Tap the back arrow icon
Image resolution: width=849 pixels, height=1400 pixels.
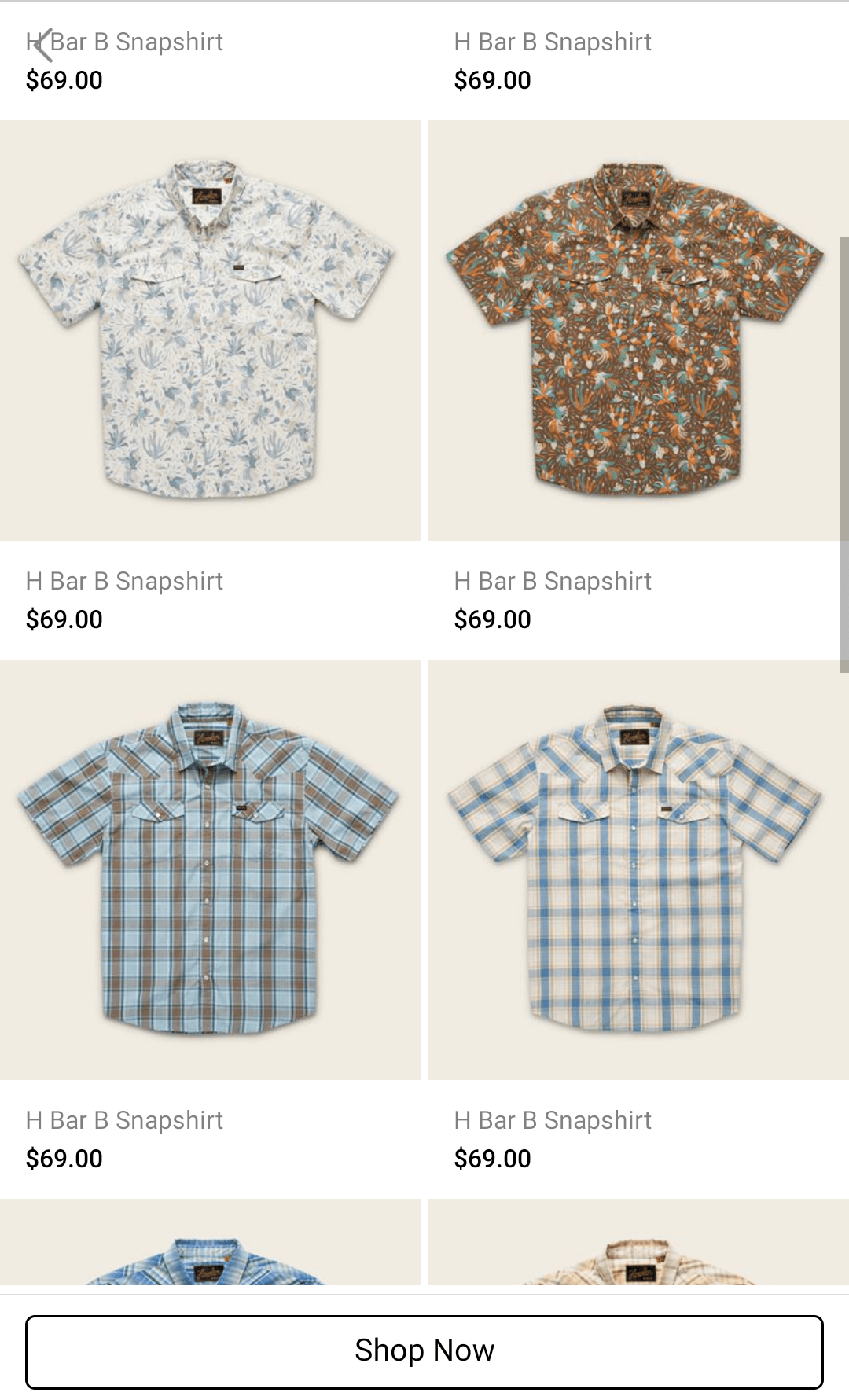pyautogui.click(x=44, y=45)
